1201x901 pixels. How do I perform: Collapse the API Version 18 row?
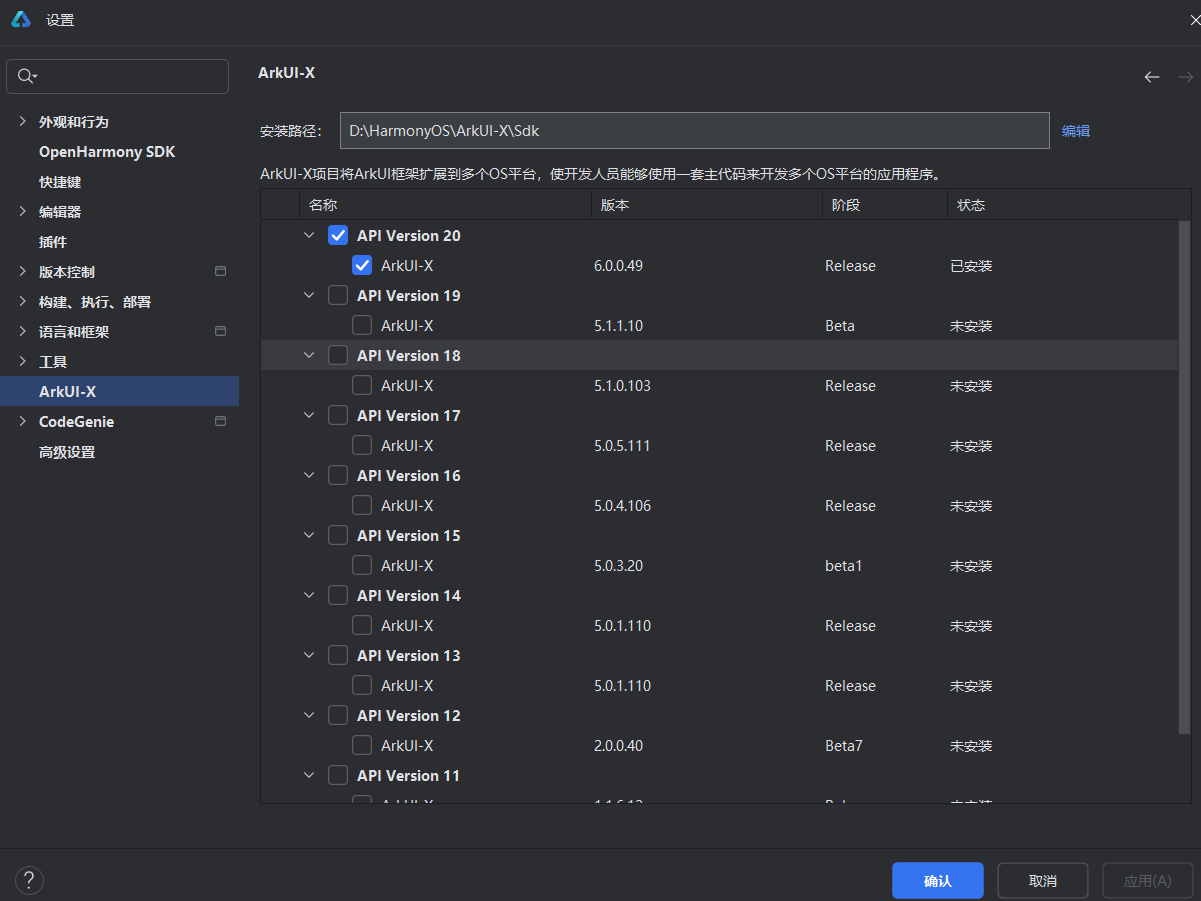(x=309, y=356)
